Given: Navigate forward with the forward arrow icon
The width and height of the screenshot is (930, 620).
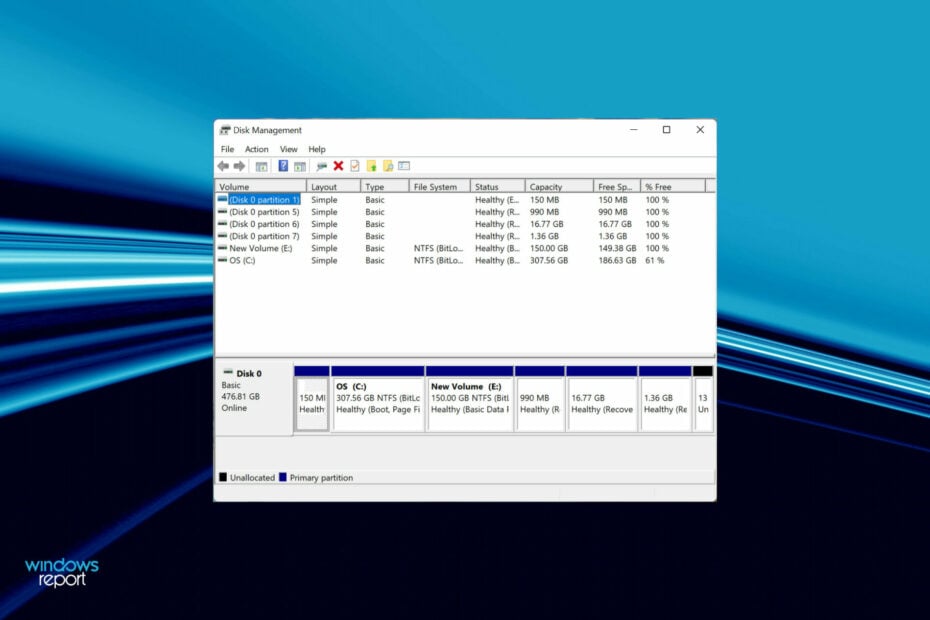Looking at the screenshot, I should [240, 165].
